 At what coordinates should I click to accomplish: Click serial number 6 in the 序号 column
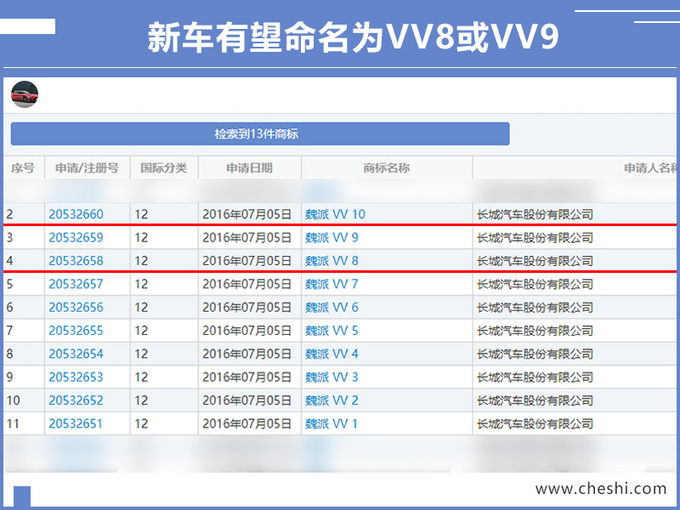point(10,307)
